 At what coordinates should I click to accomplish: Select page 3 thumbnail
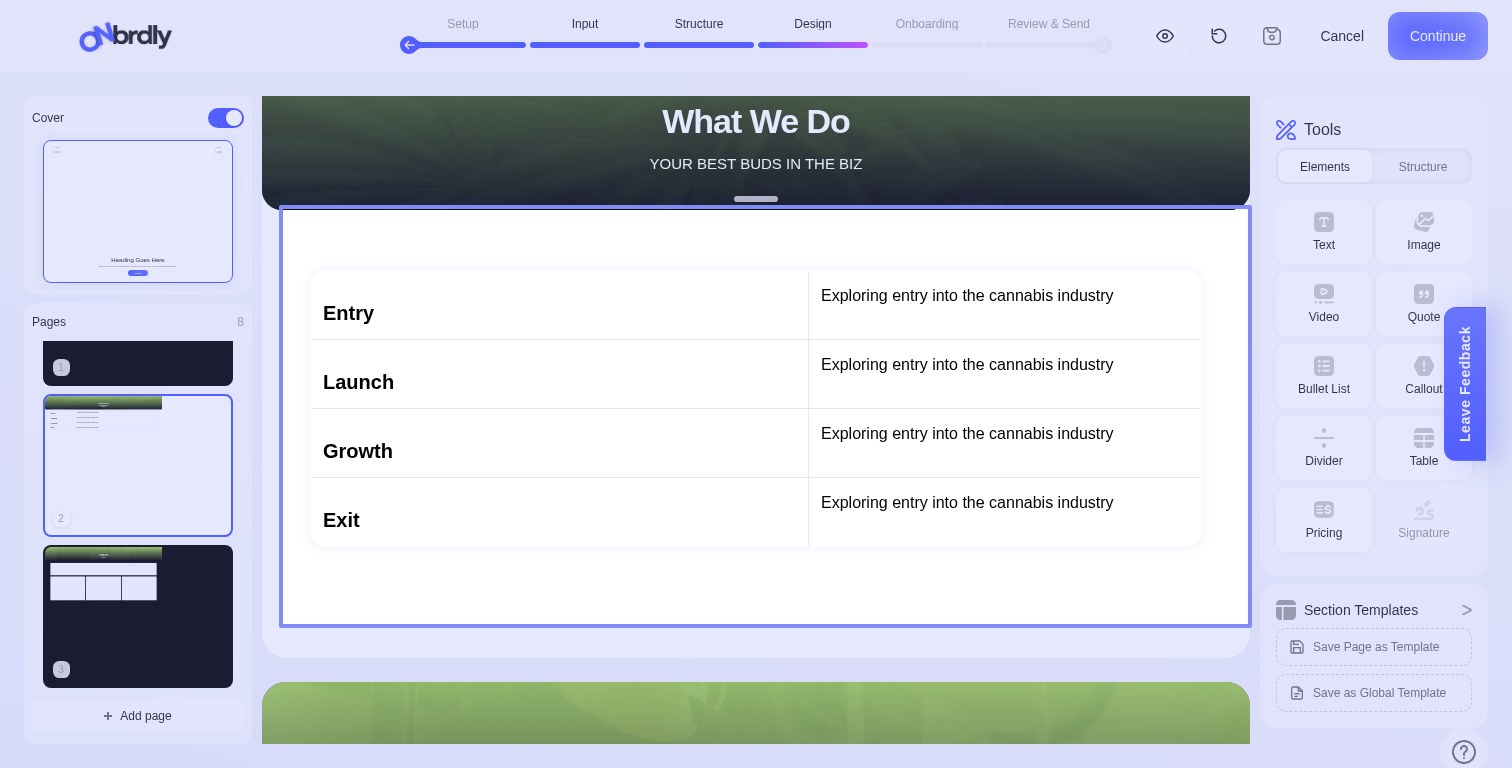coord(138,616)
